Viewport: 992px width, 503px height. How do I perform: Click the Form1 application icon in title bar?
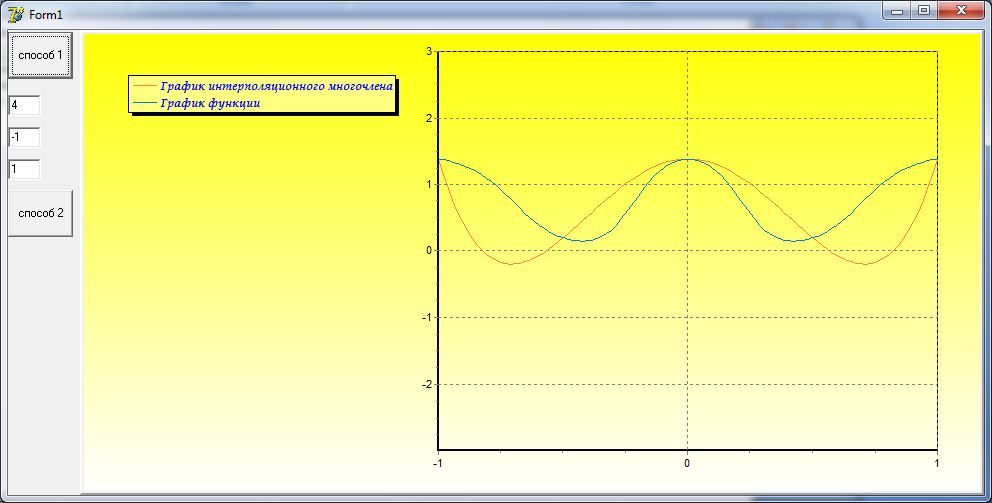(16, 14)
